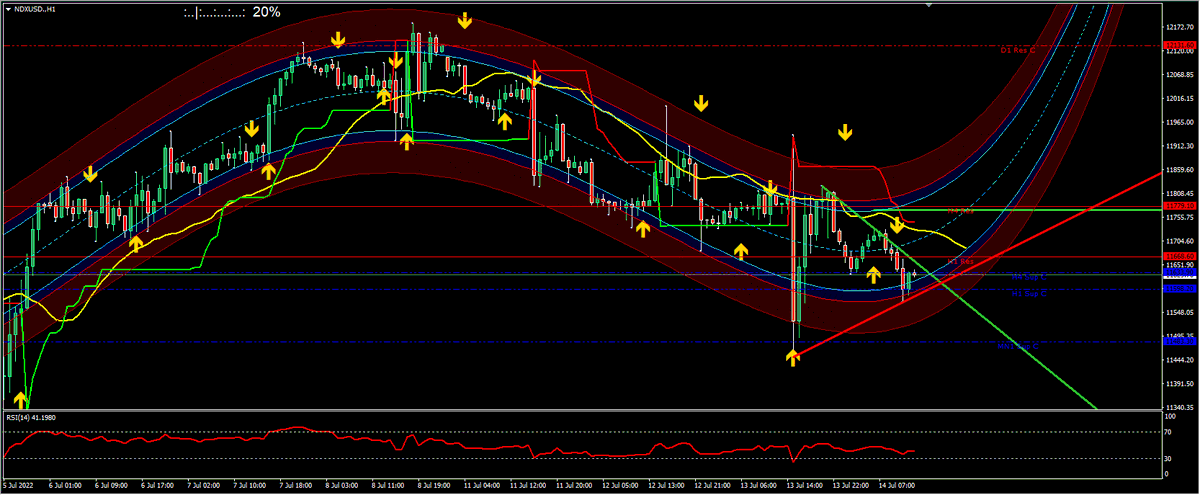Screen dimensions: 1200x495
Task: Click the 11 Jul 20:00 time label
Action: click(574, 484)
